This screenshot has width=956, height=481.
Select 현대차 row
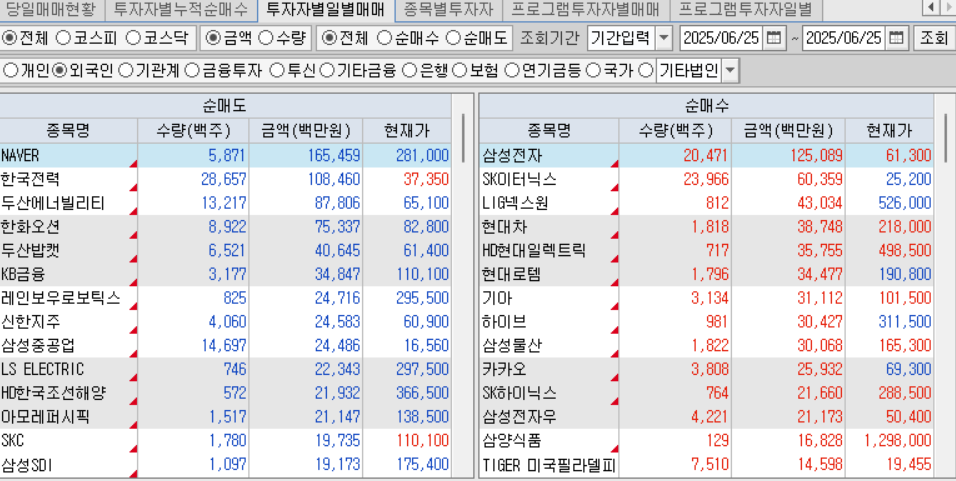pos(706,227)
